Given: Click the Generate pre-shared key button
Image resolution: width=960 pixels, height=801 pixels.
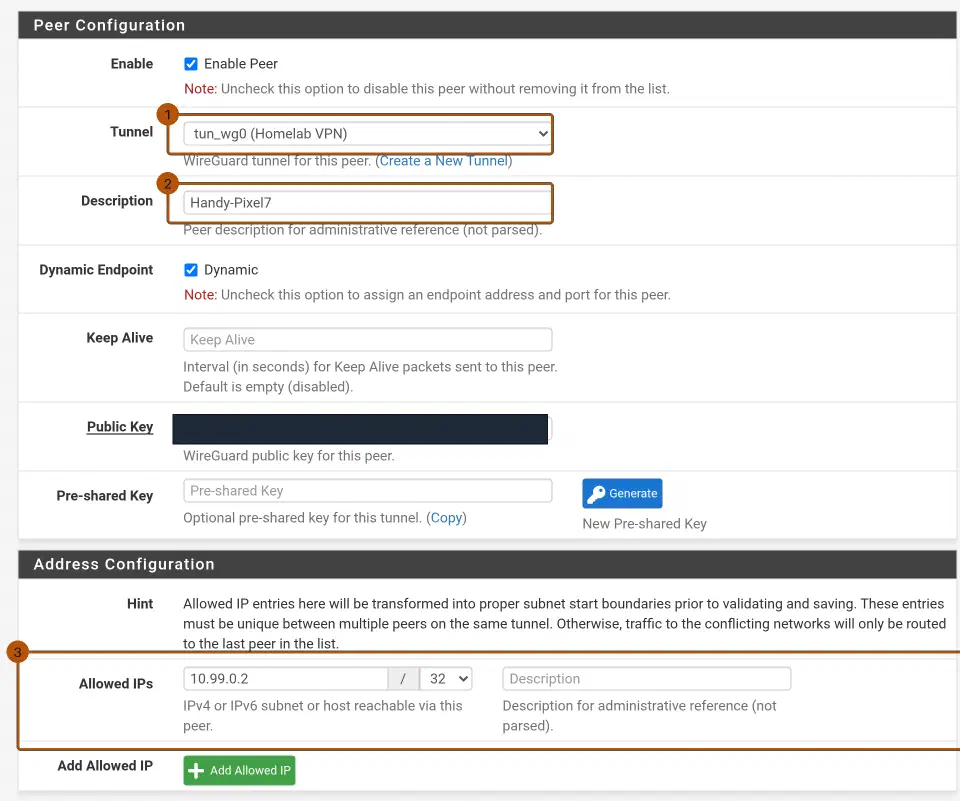Looking at the screenshot, I should (622, 494).
